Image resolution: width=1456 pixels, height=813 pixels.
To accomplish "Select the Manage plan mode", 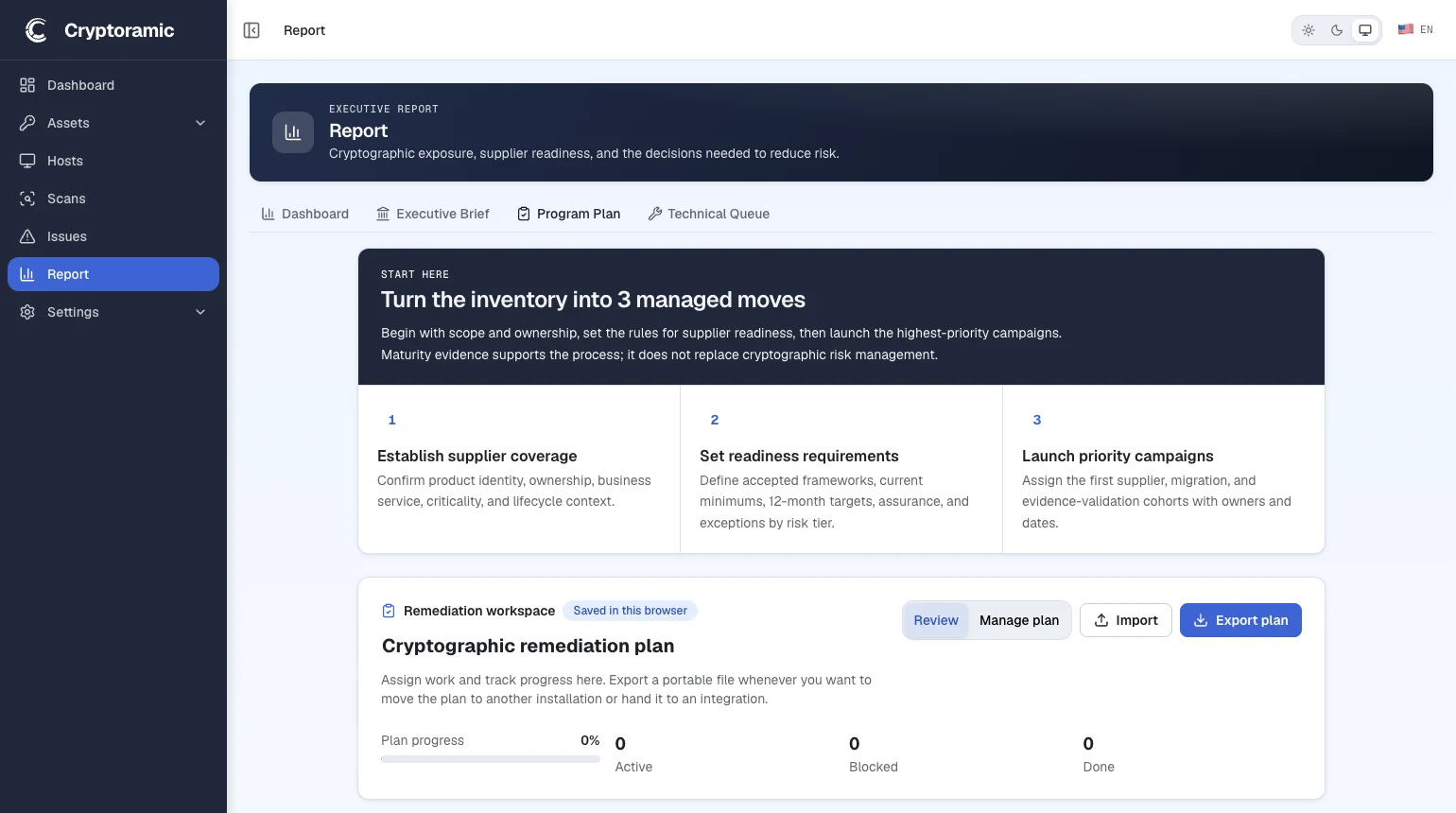I will (1019, 620).
